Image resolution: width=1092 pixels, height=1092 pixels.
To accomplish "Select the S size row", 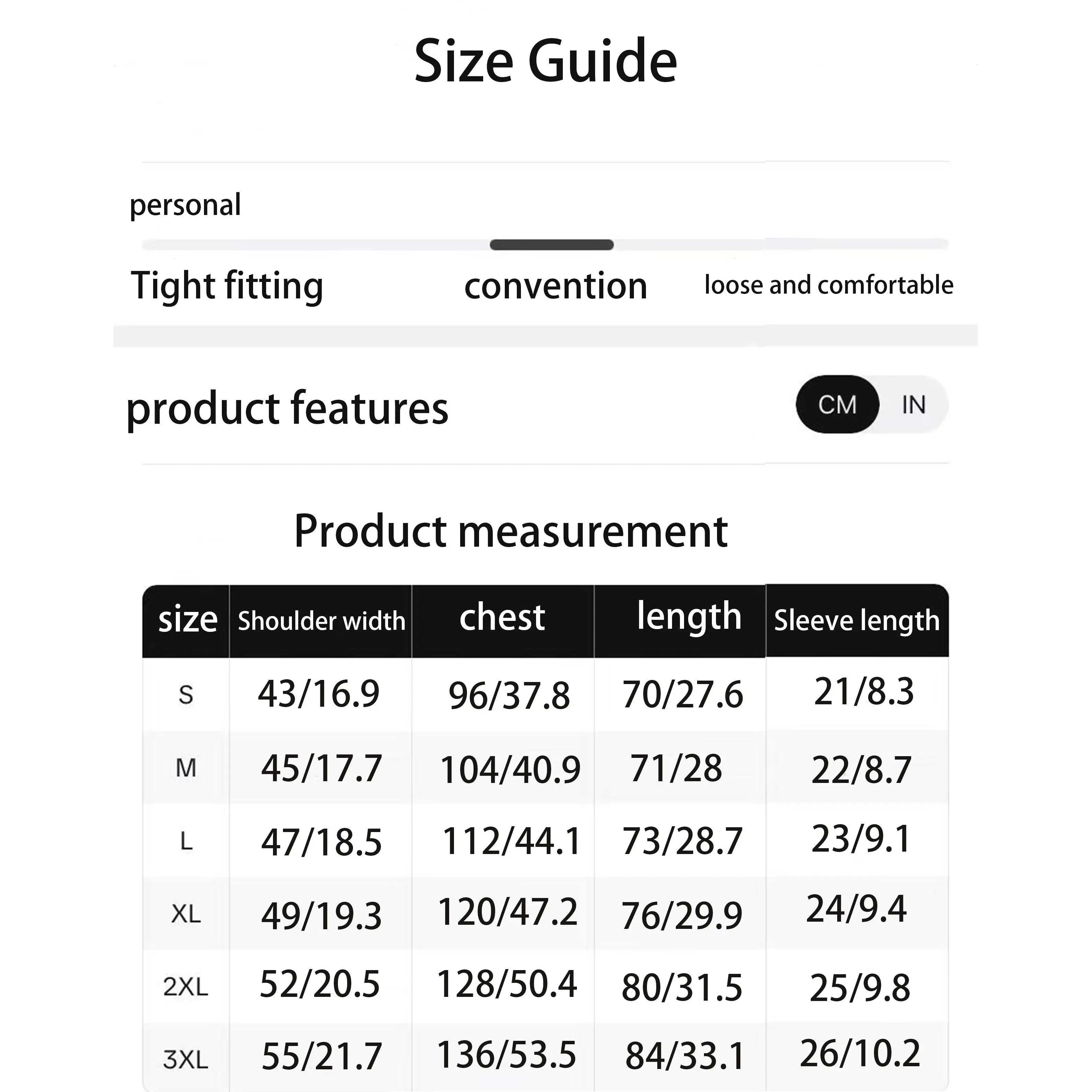I will (x=186, y=695).
